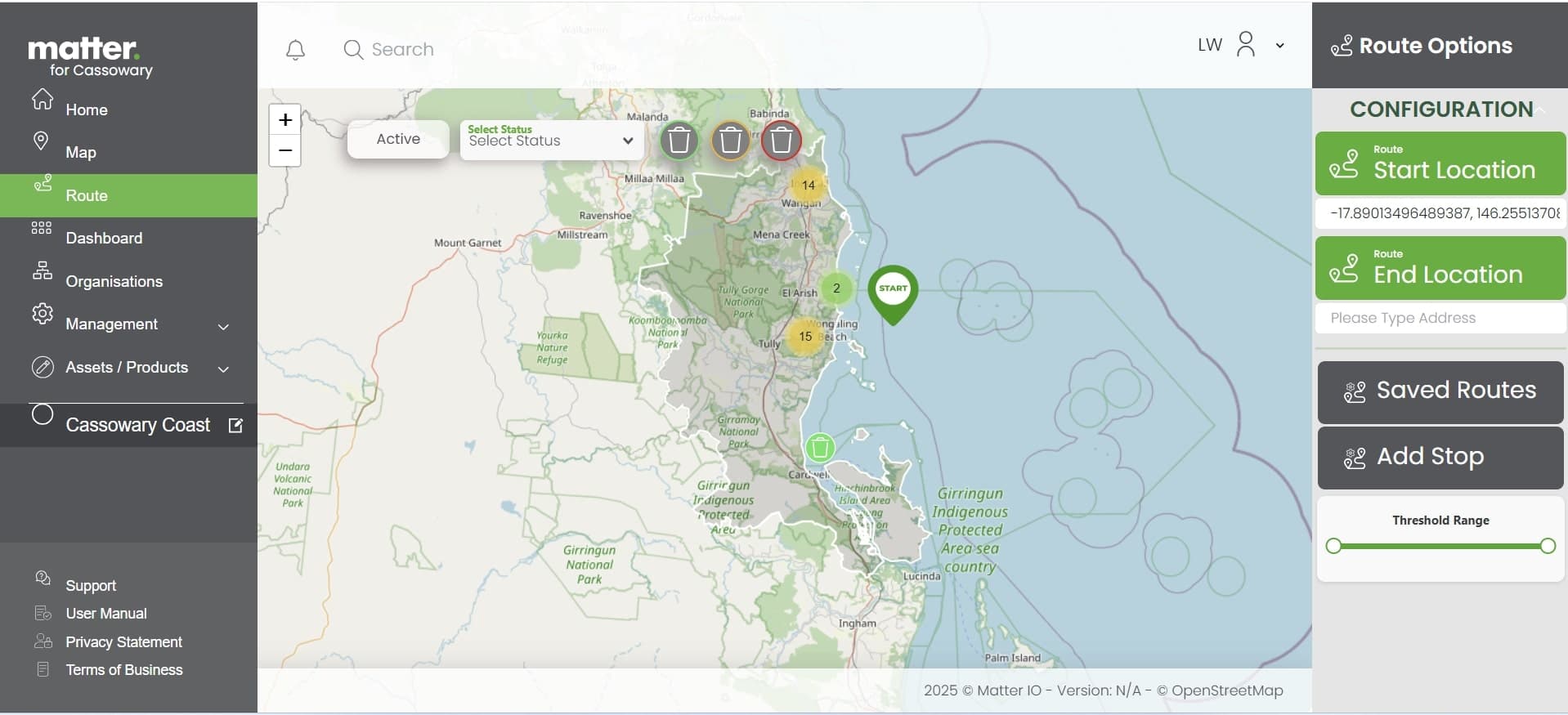This screenshot has width=1568, height=715.
Task: Click the user profile icon
Action: [1245, 45]
